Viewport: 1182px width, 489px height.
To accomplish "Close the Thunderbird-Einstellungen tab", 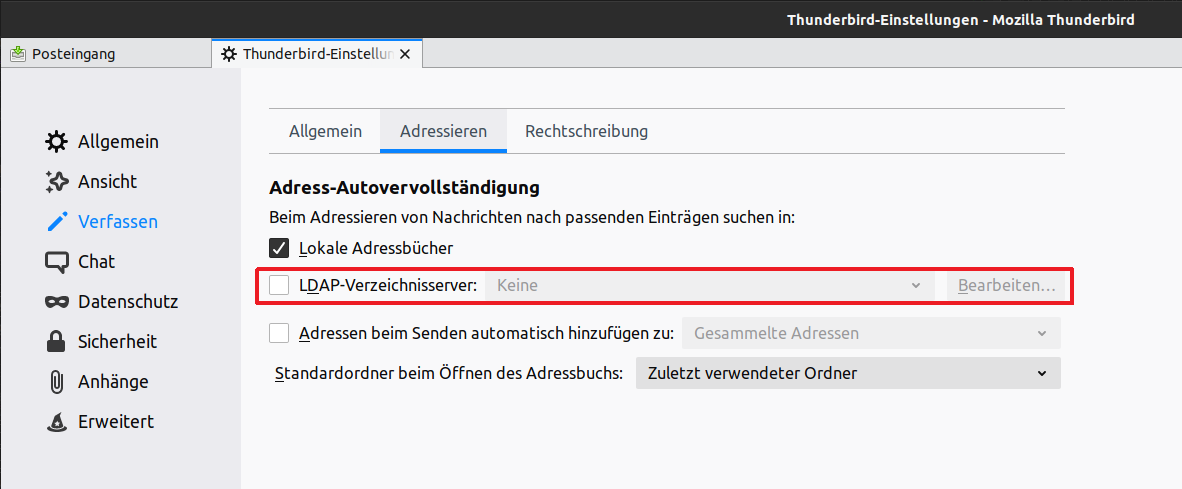I will point(405,54).
